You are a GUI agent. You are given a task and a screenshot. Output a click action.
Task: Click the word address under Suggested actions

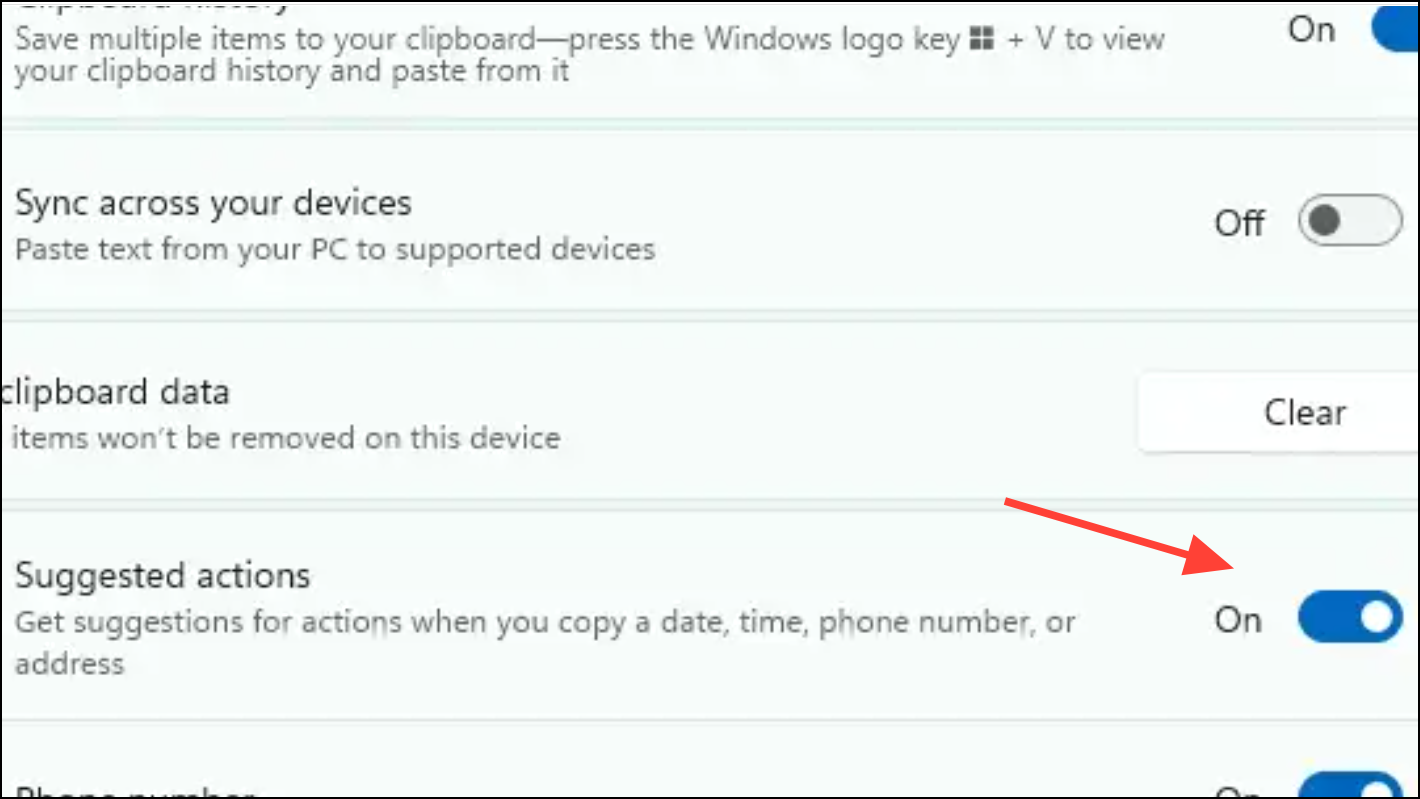coord(70,664)
